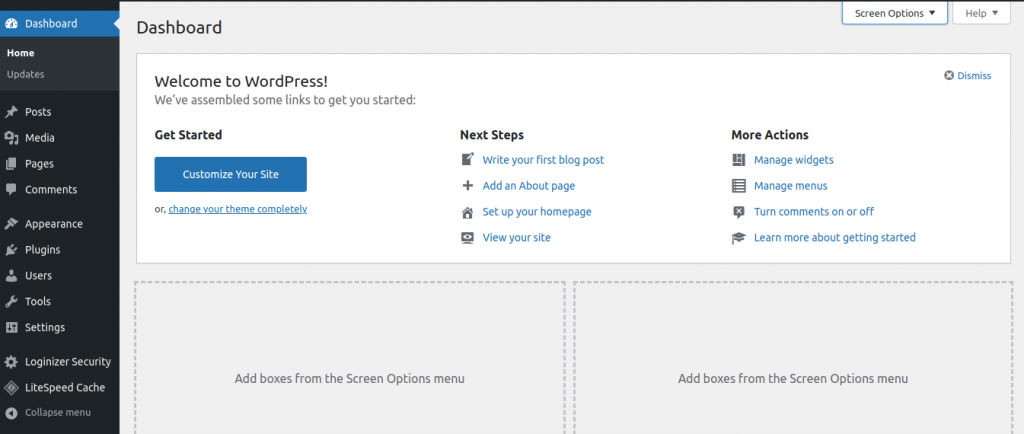
Task: Open the Dashboard menu item
Action: point(59,23)
